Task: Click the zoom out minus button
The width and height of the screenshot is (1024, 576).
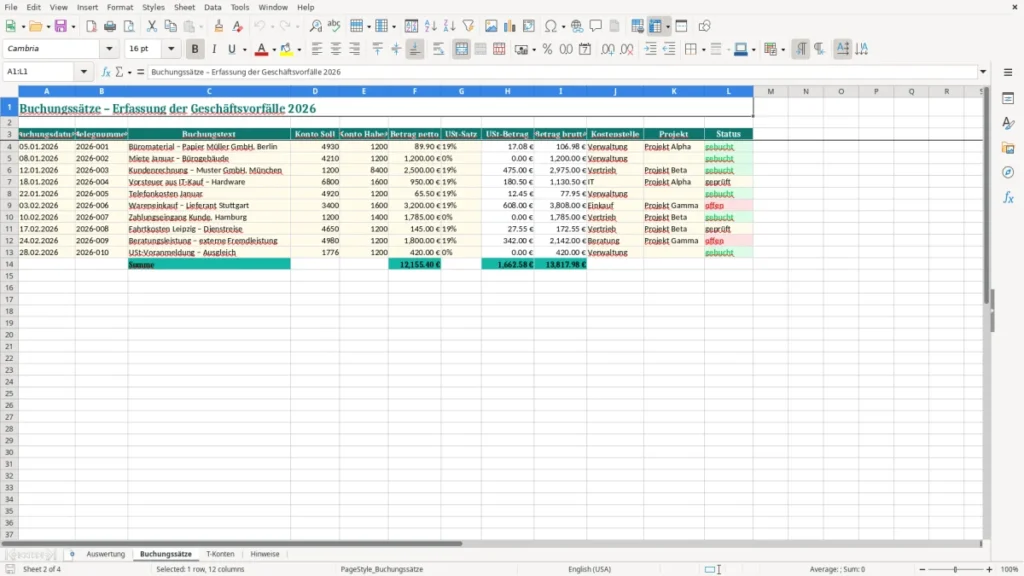Action: 922,569
